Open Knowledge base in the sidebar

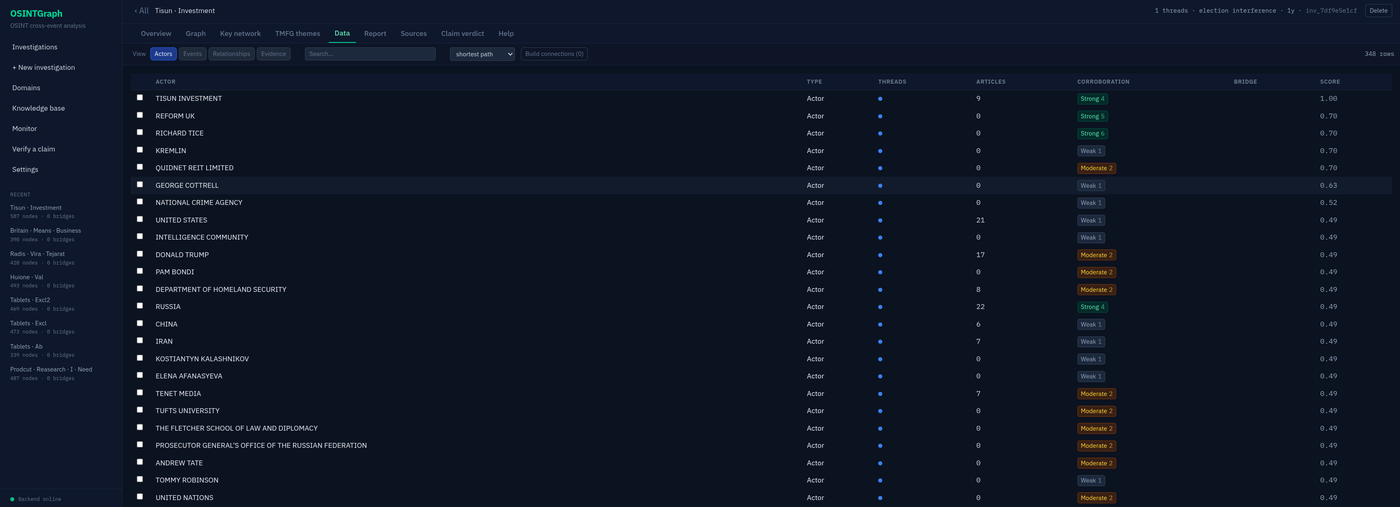point(38,108)
